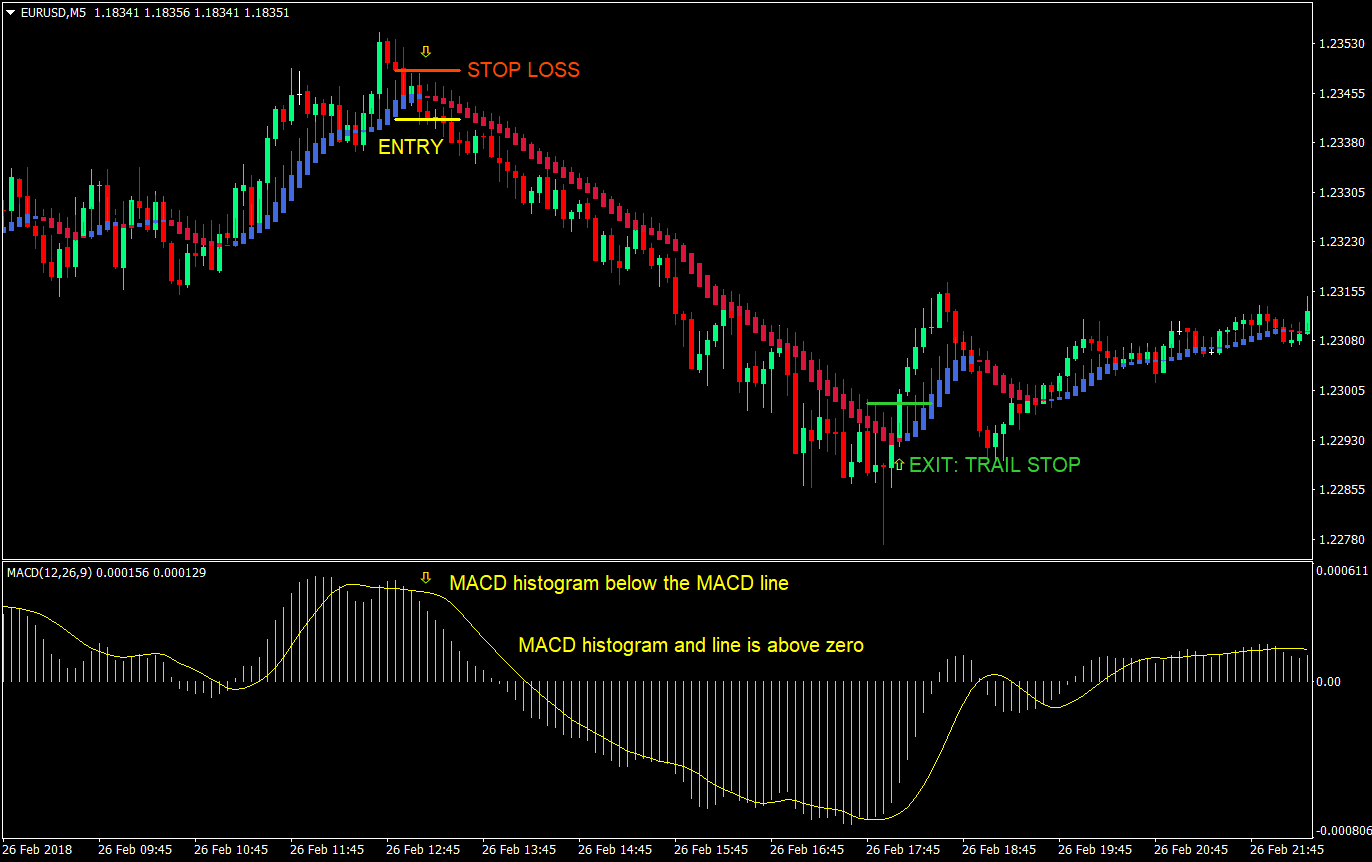Click price level 1.23080 on price scale
Image resolution: width=1372 pixels, height=862 pixels.
(1341, 341)
